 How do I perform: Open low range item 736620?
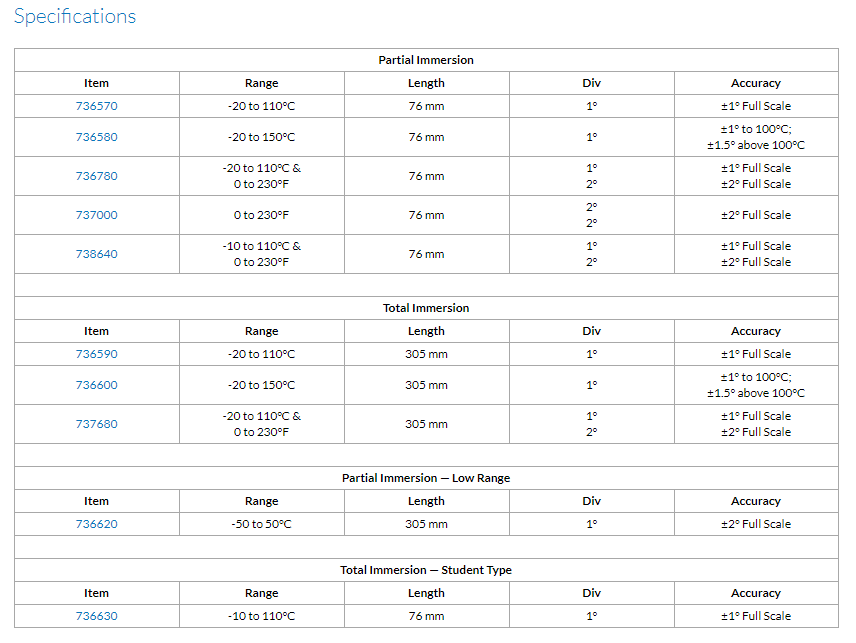click(96, 524)
